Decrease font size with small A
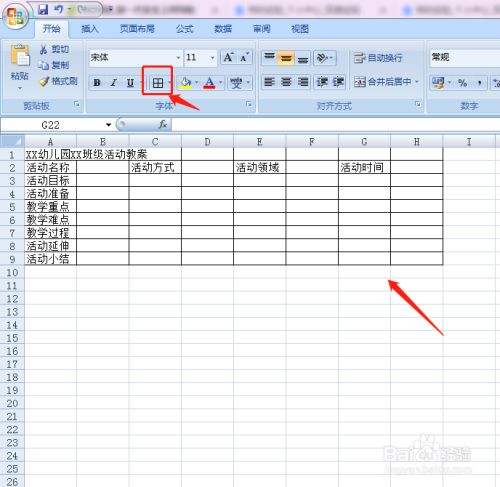 coord(244,57)
